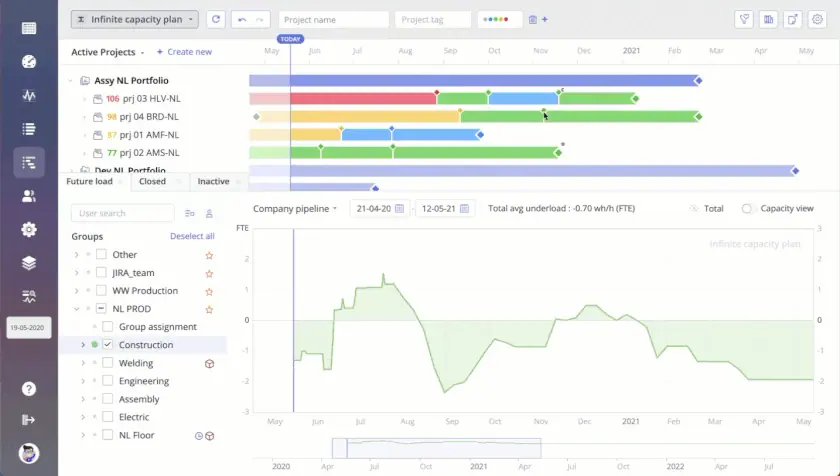
Task: Open the Infinite capacity plan dropdown
Action: 134,19
